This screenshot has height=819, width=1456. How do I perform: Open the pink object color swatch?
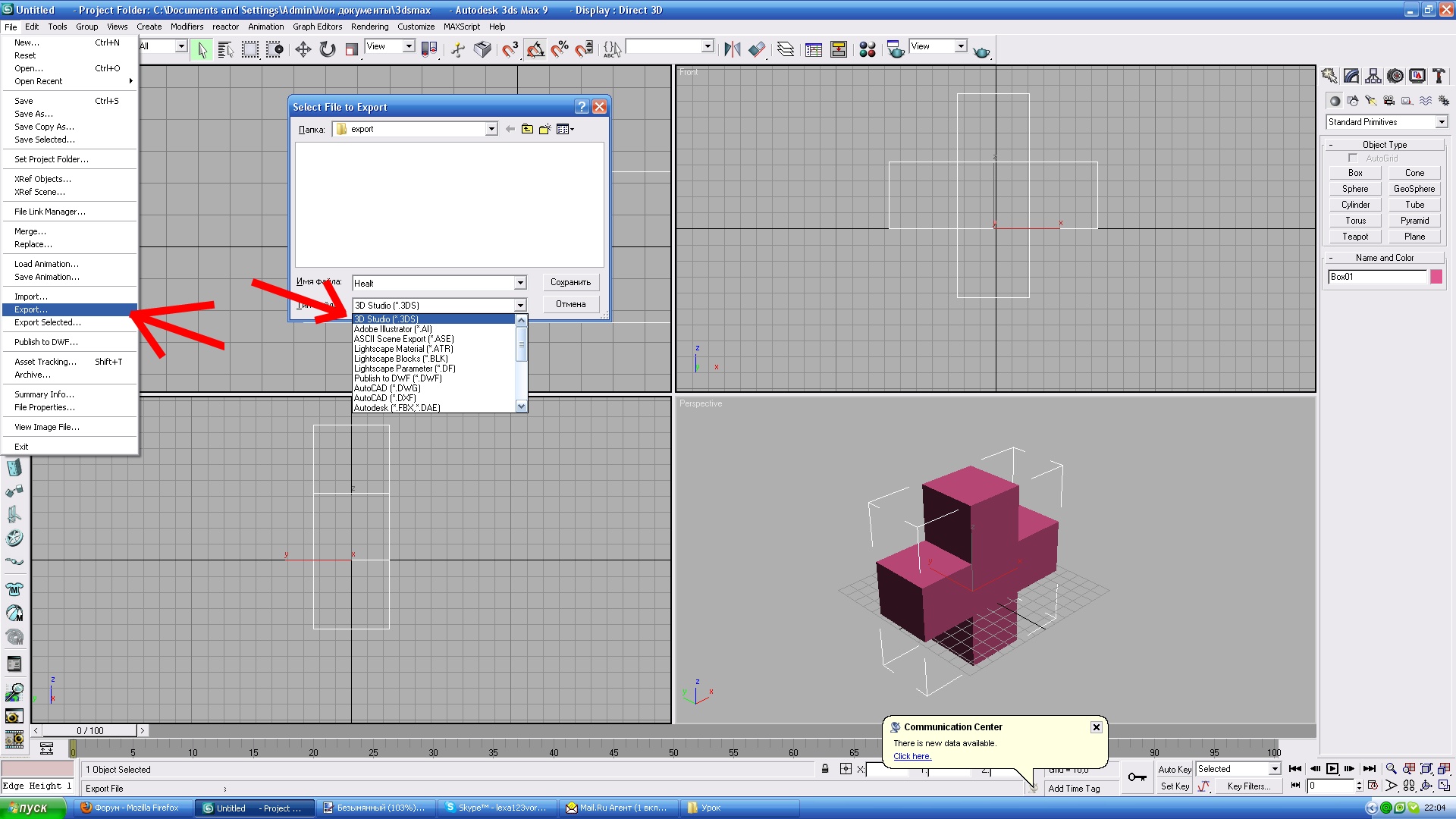(x=1436, y=277)
